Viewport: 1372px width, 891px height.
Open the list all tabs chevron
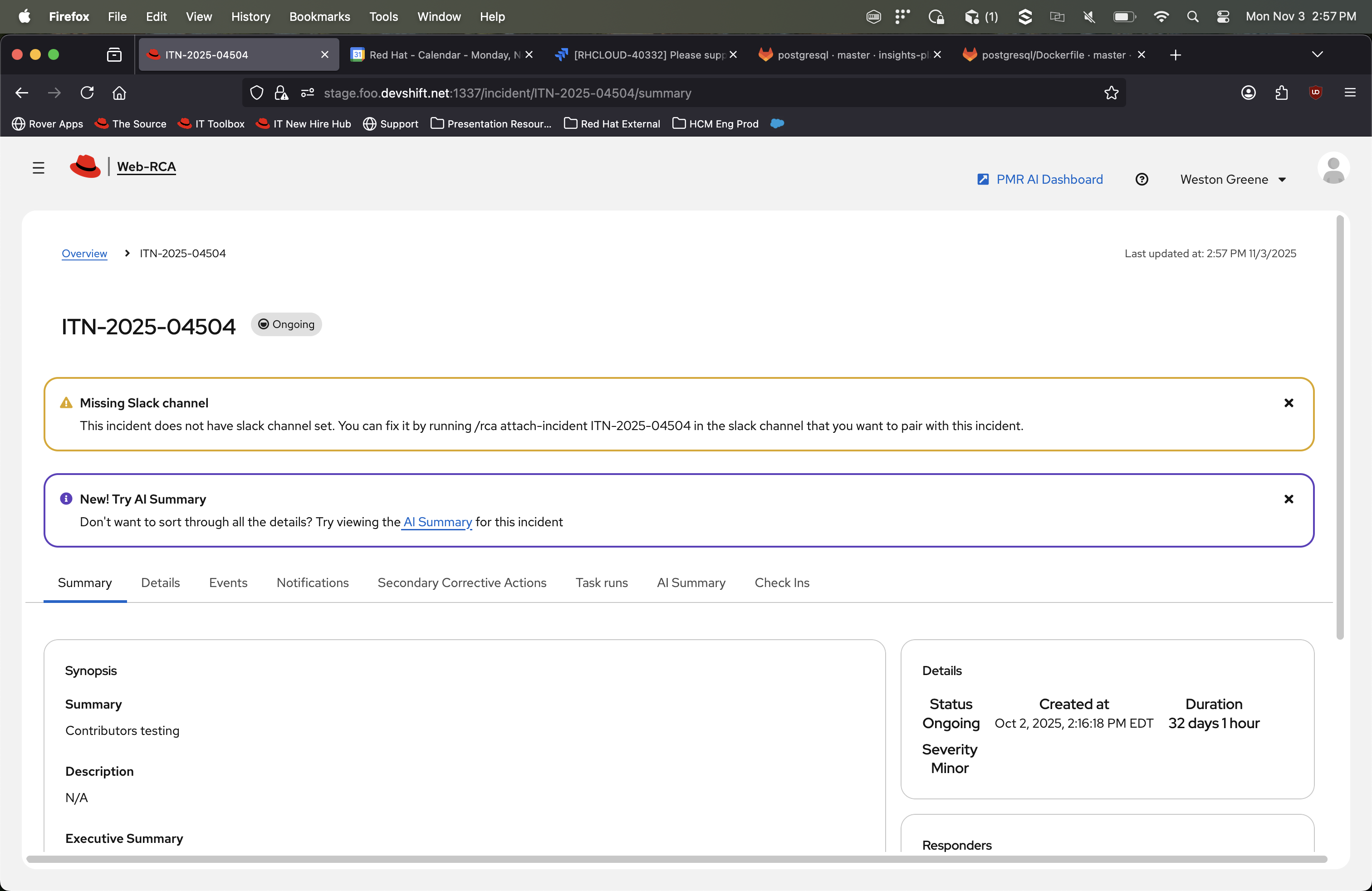tap(1317, 55)
